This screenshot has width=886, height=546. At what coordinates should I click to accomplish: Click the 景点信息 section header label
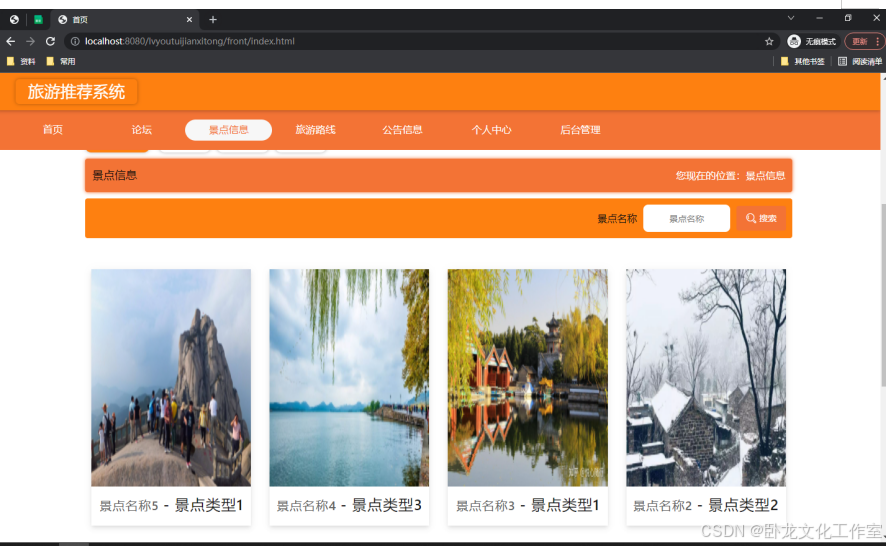click(115, 175)
